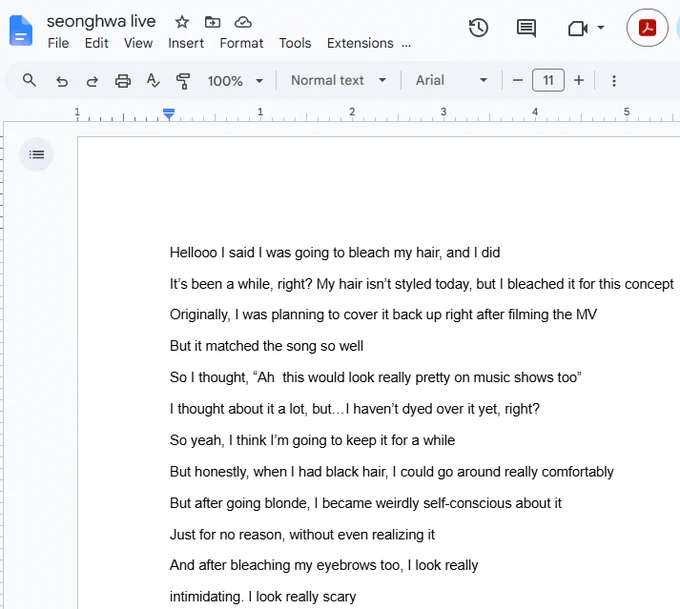Show hidden menus via ellipsis
Image resolution: width=680 pixels, height=609 pixels.
point(406,44)
